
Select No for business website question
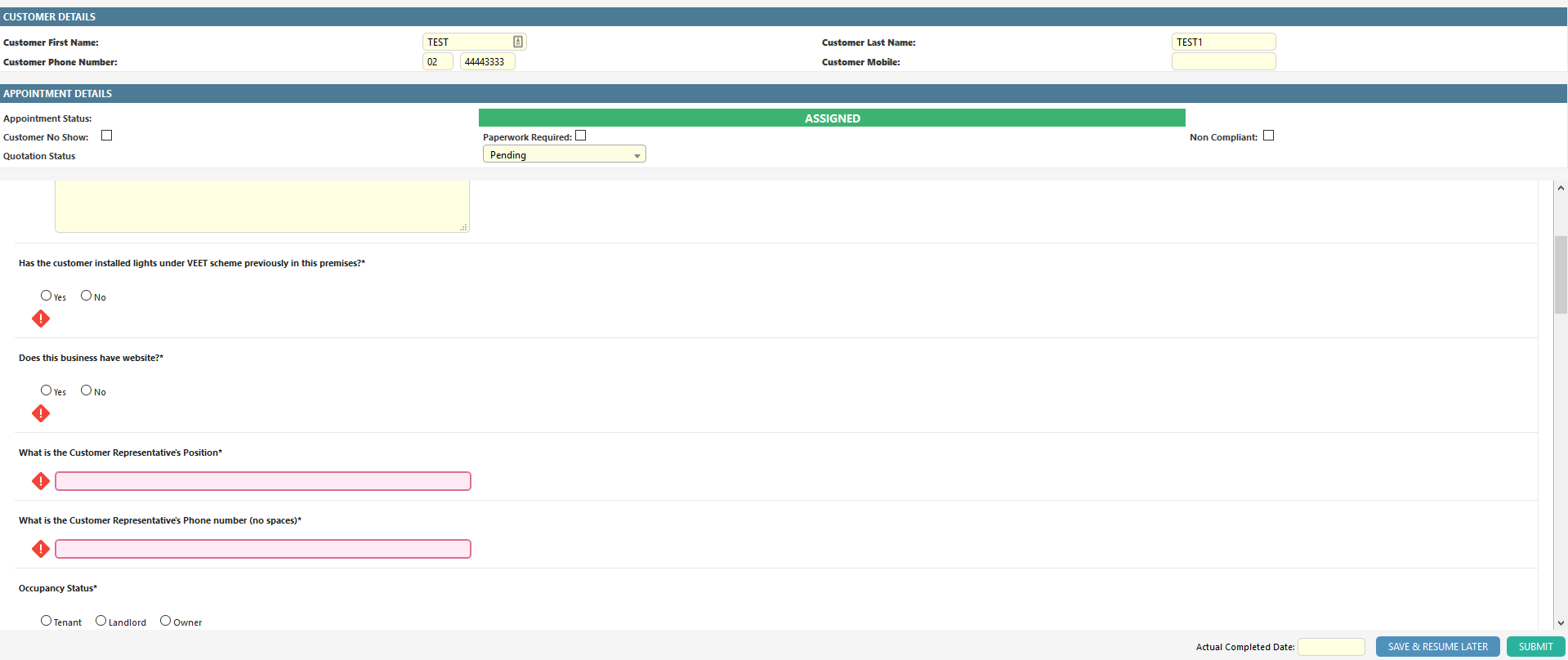click(86, 390)
